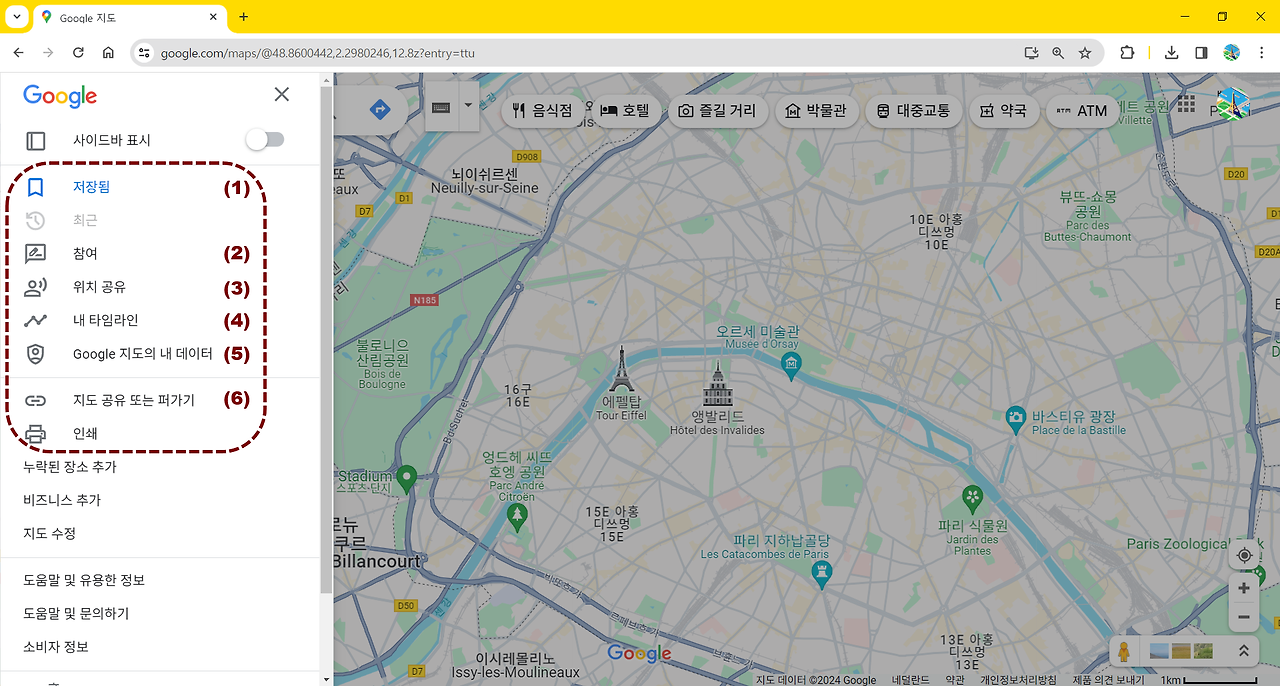Image resolution: width=1280 pixels, height=686 pixels.
Task: Click the Eiffel Tower landmark icon
Action: (x=621, y=369)
